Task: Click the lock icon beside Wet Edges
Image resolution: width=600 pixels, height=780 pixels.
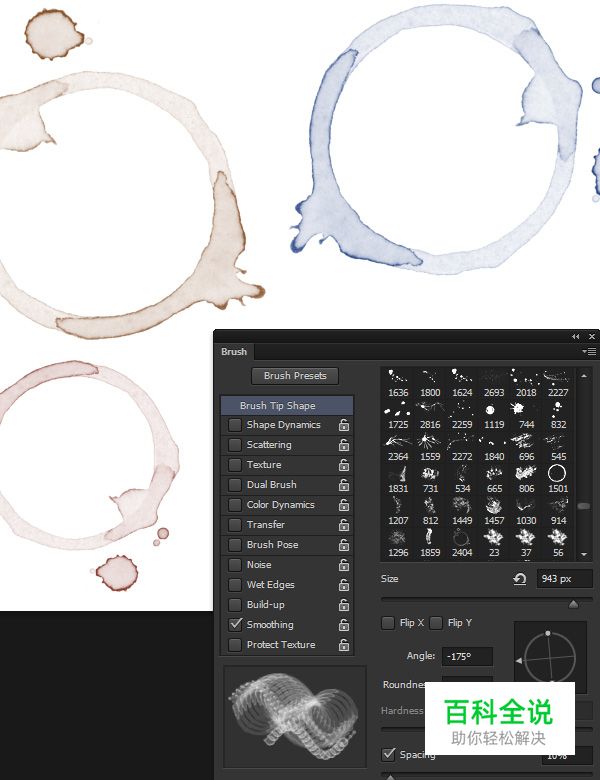Action: coord(344,585)
